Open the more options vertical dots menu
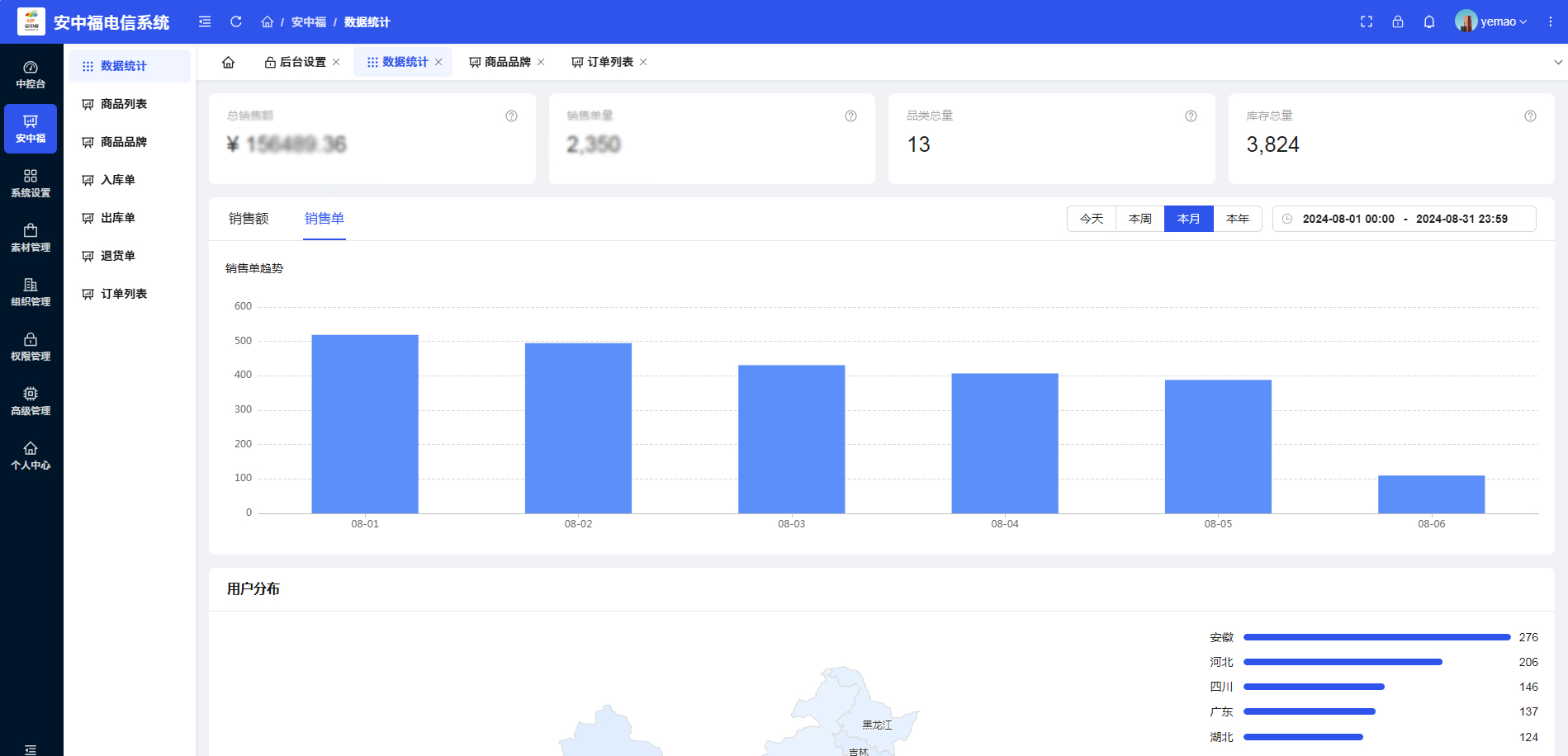 click(1551, 21)
